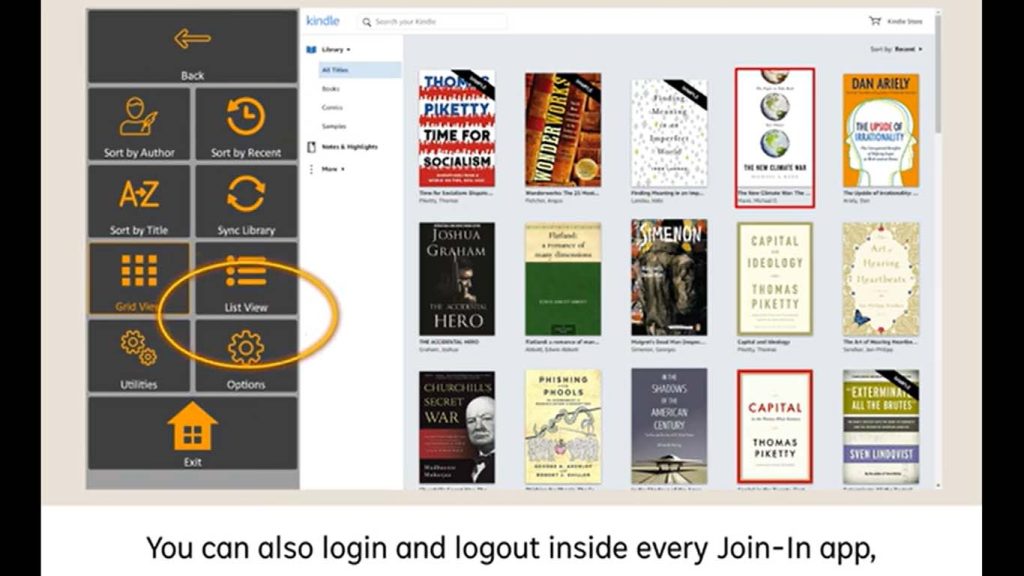
Task: Choose Sort by Recent clock icon
Action: 245,117
